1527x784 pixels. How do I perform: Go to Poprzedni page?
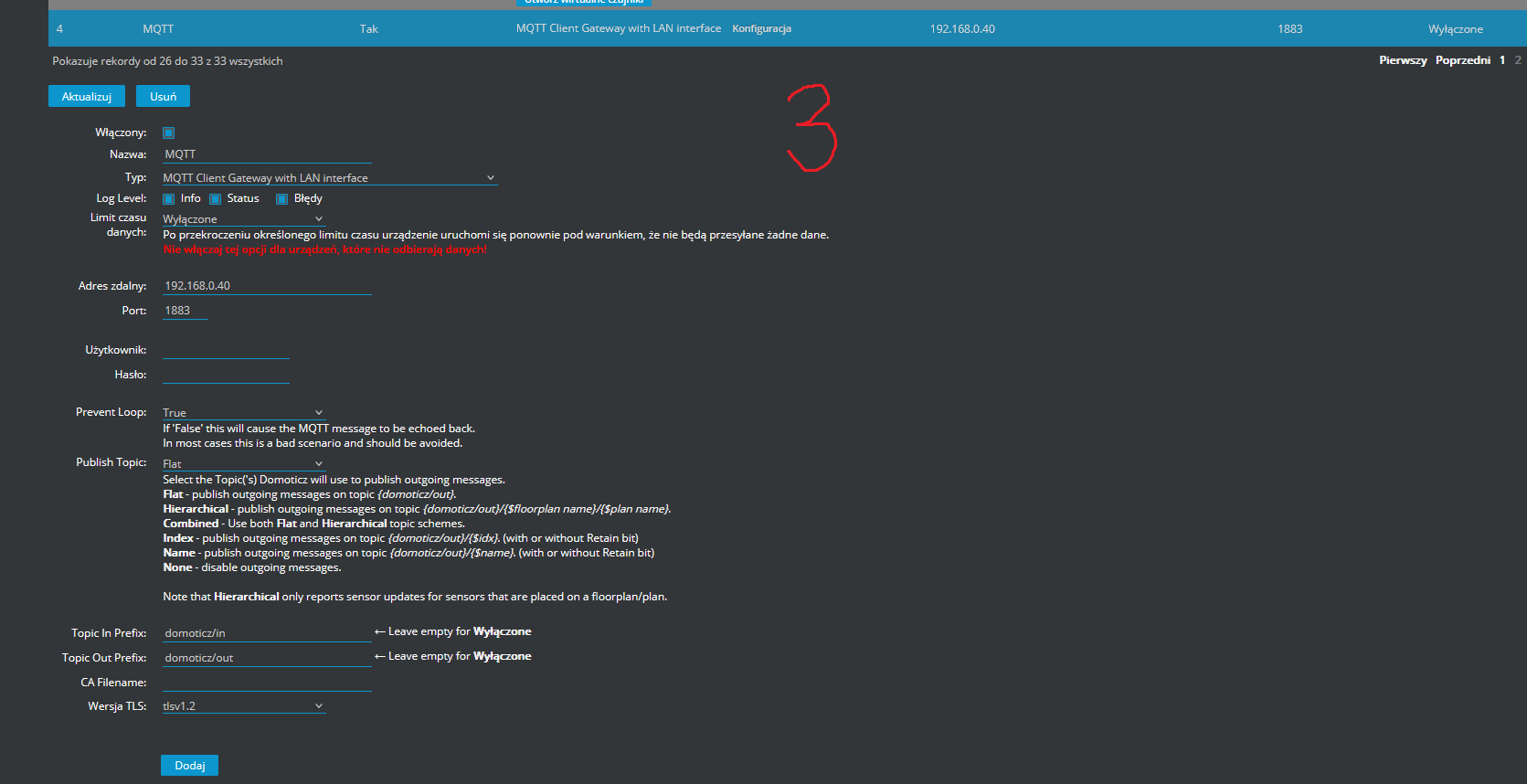1462,60
